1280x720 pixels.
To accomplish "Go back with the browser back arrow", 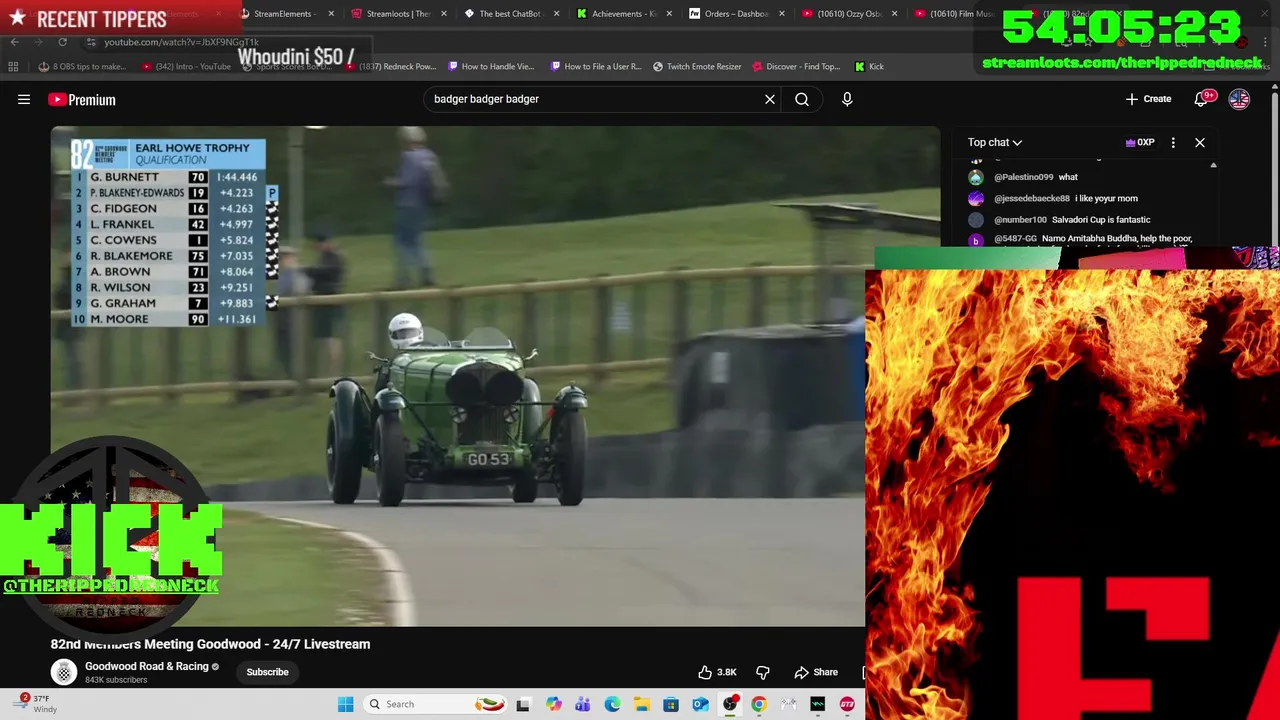I will pyautogui.click(x=14, y=42).
